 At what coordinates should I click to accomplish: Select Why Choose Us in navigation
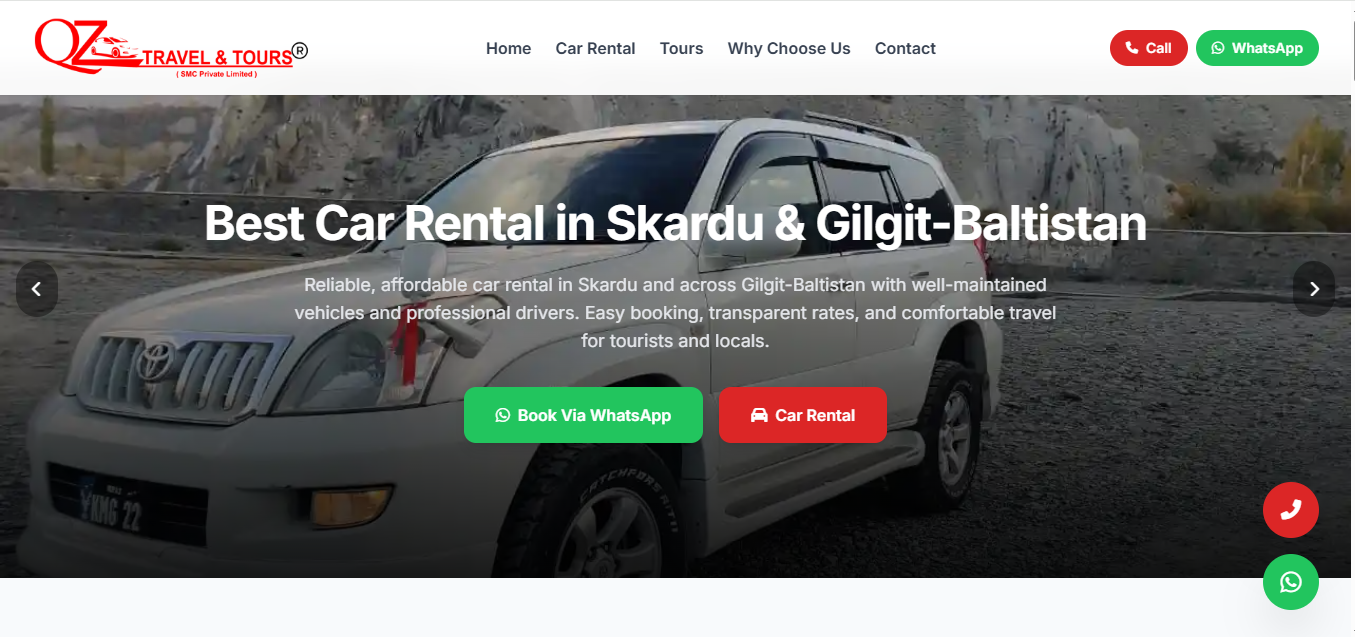tap(789, 48)
